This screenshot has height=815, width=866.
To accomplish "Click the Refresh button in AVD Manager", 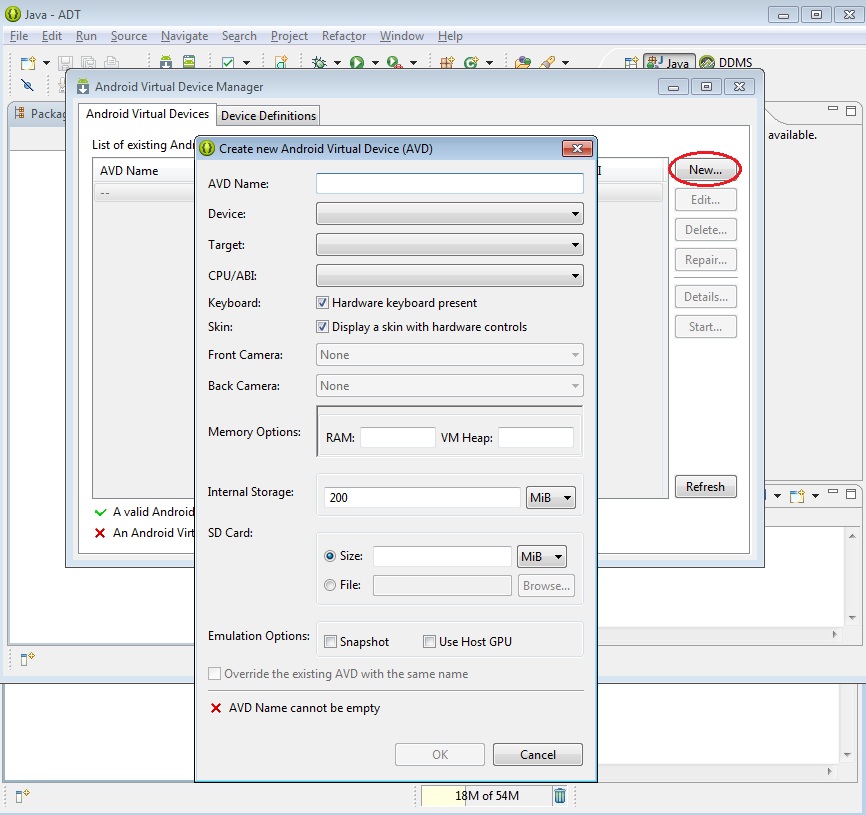I will (x=705, y=486).
